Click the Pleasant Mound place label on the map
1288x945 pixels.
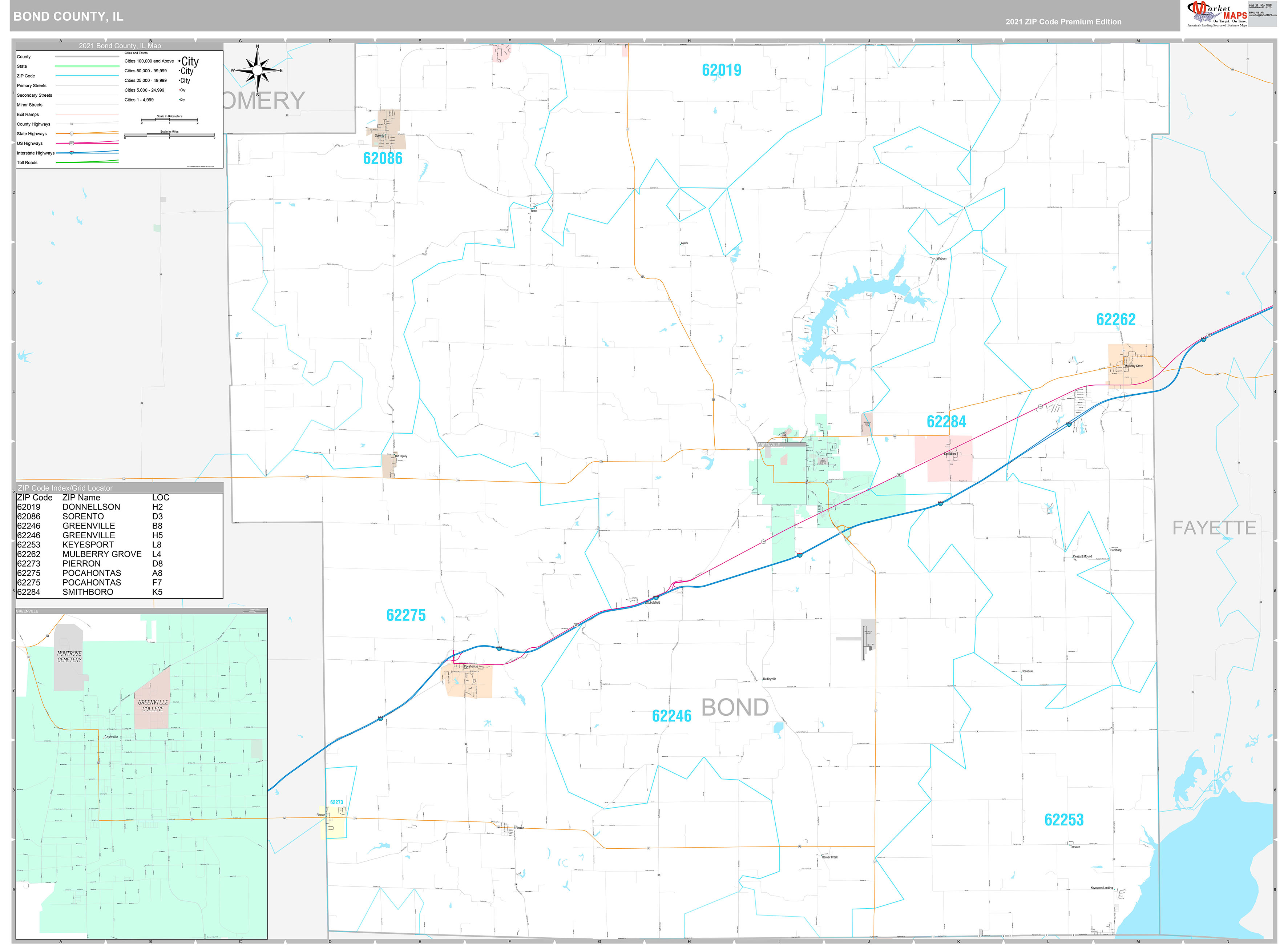tap(1082, 556)
